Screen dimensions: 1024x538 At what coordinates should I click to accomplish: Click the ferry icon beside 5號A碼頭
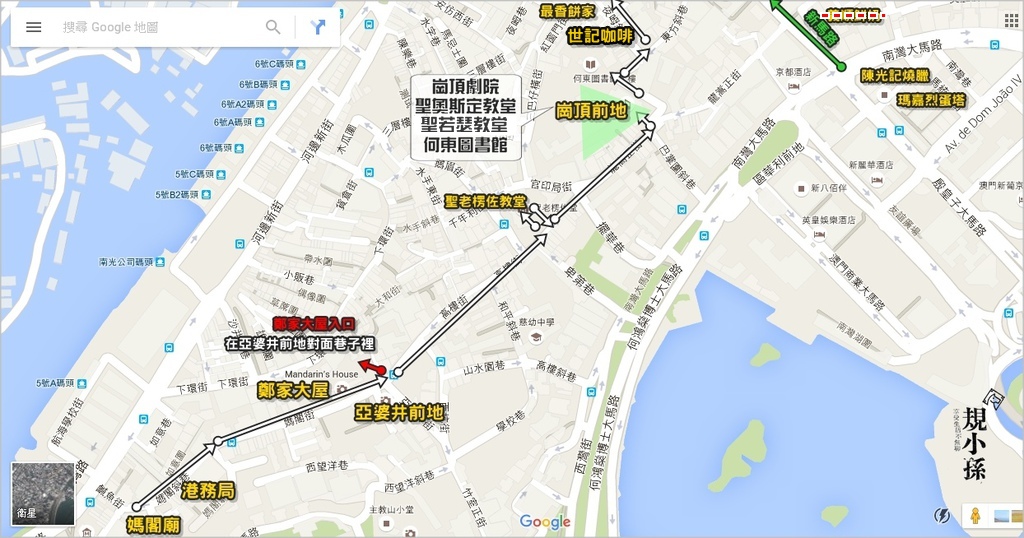pyautogui.click(x=81, y=383)
